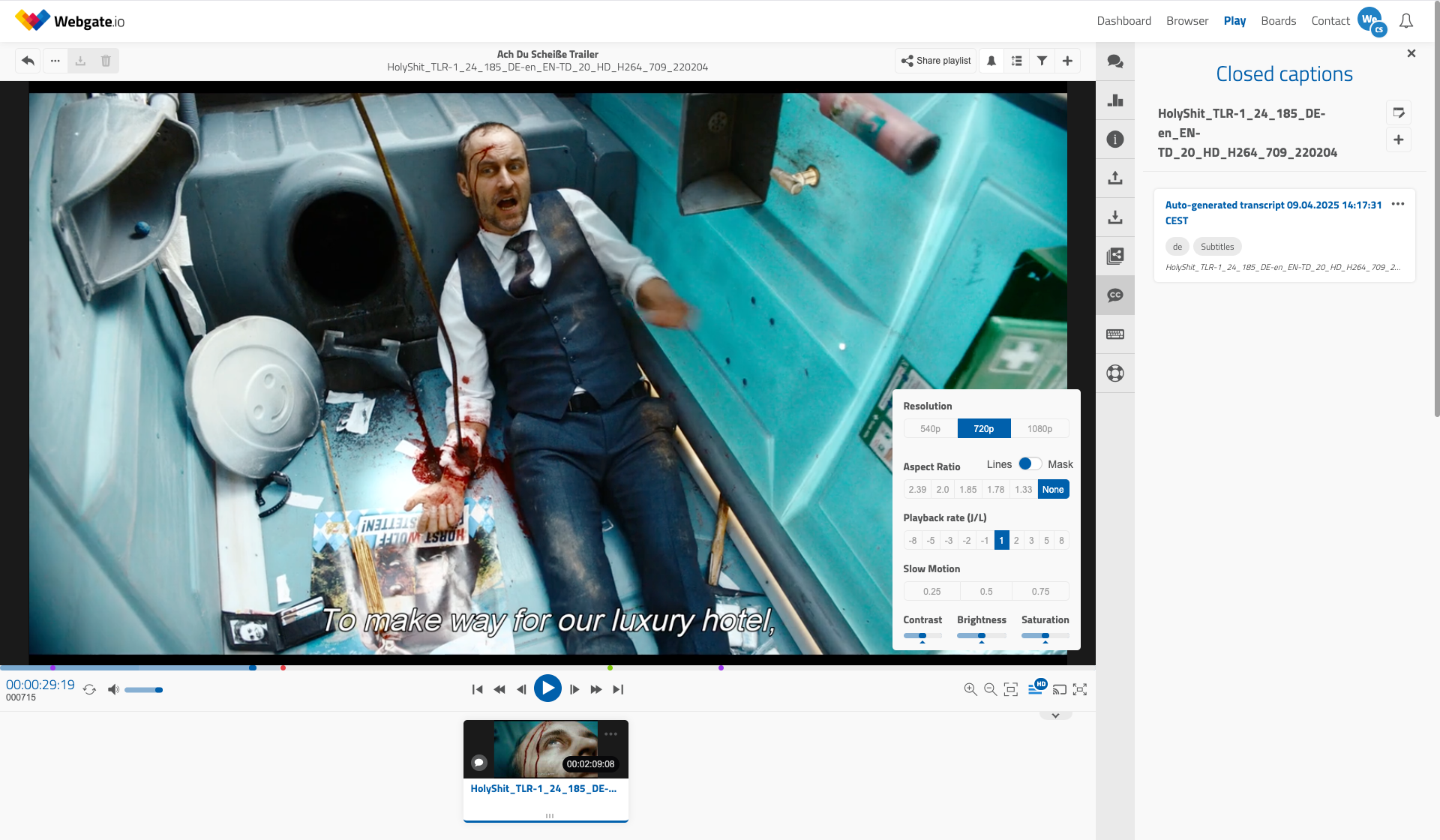Viewport: 1440px width, 840px height.
Task: Open the clip info panel
Action: click(1115, 139)
